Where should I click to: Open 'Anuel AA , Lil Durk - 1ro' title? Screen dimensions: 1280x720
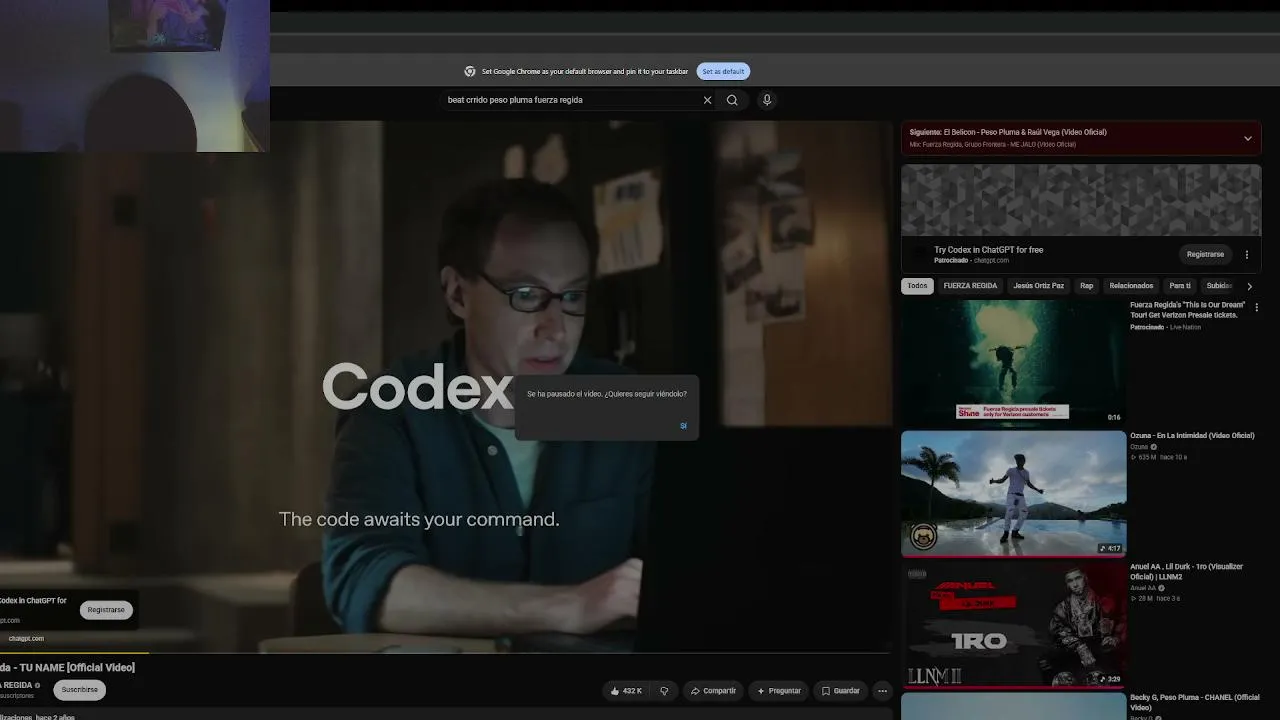[1187, 571]
